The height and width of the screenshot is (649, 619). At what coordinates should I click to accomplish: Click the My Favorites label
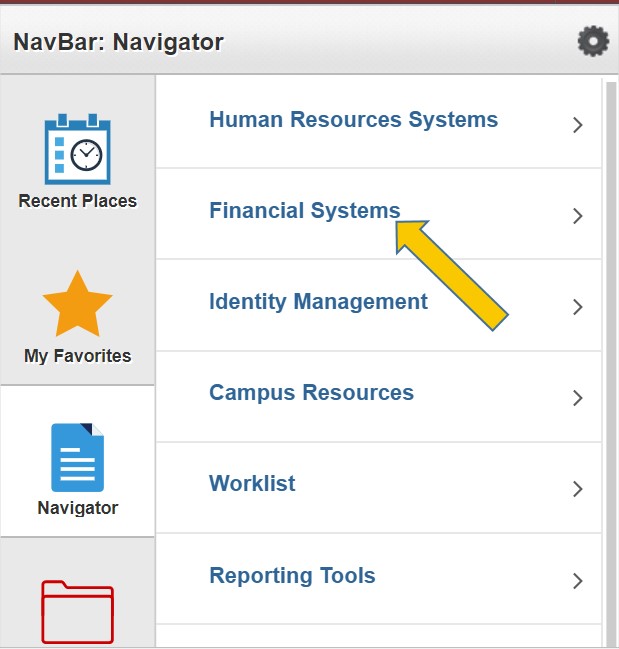(77, 356)
